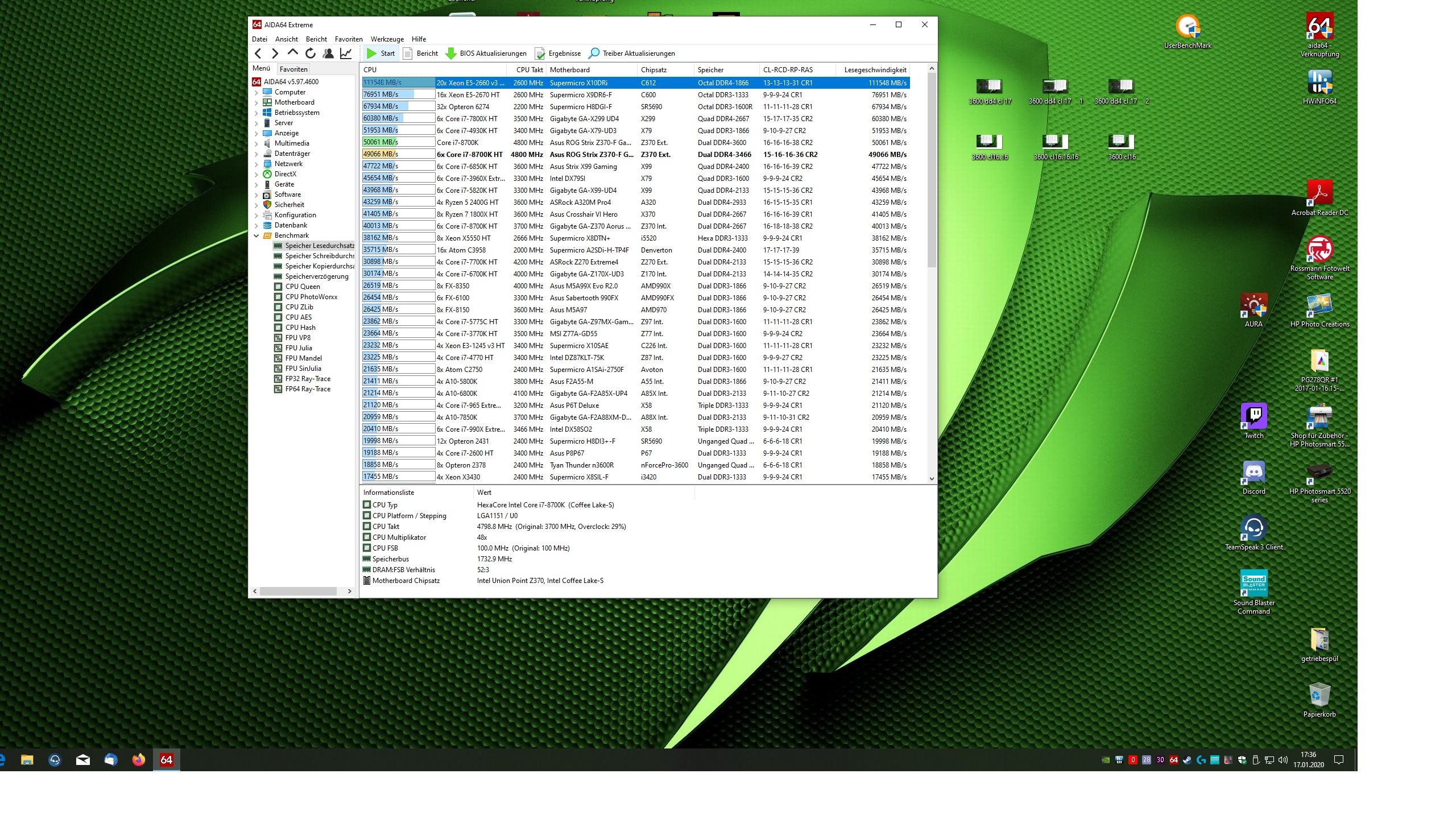Screen dimensions: 1456x819
Task: Open Twitch desktop icon
Action: pos(1254,421)
